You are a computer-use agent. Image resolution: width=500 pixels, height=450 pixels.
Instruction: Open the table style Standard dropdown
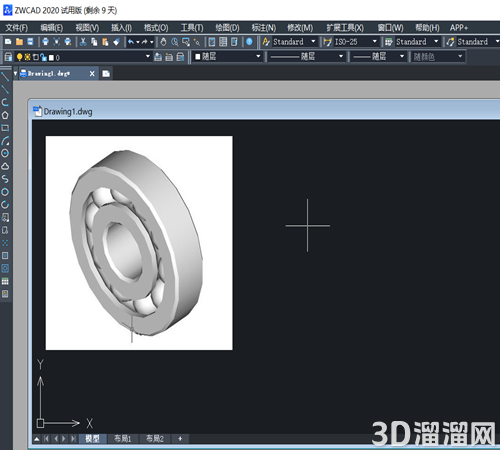click(436, 42)
